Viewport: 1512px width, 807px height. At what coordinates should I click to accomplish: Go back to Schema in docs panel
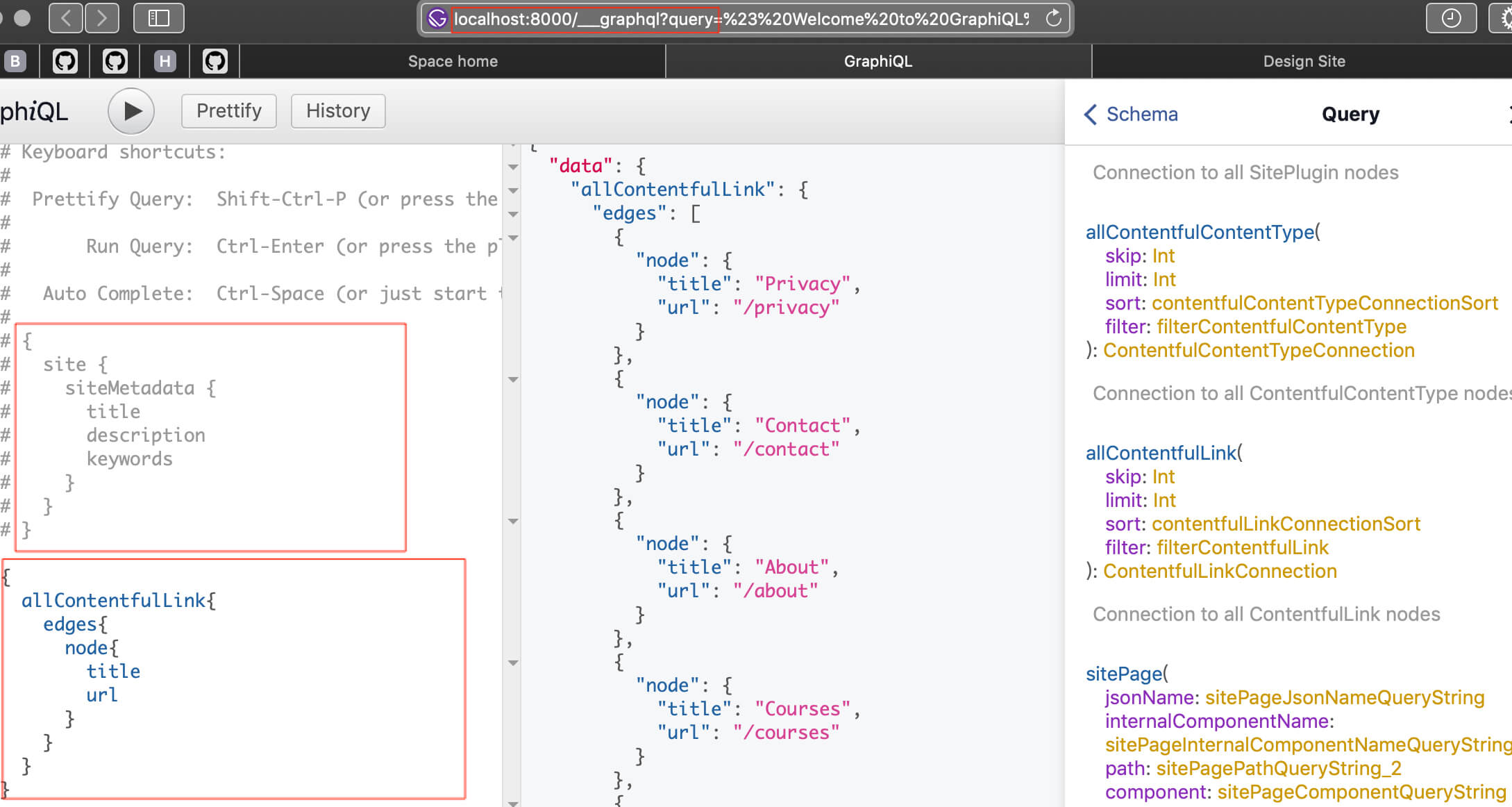(1131, 114)
